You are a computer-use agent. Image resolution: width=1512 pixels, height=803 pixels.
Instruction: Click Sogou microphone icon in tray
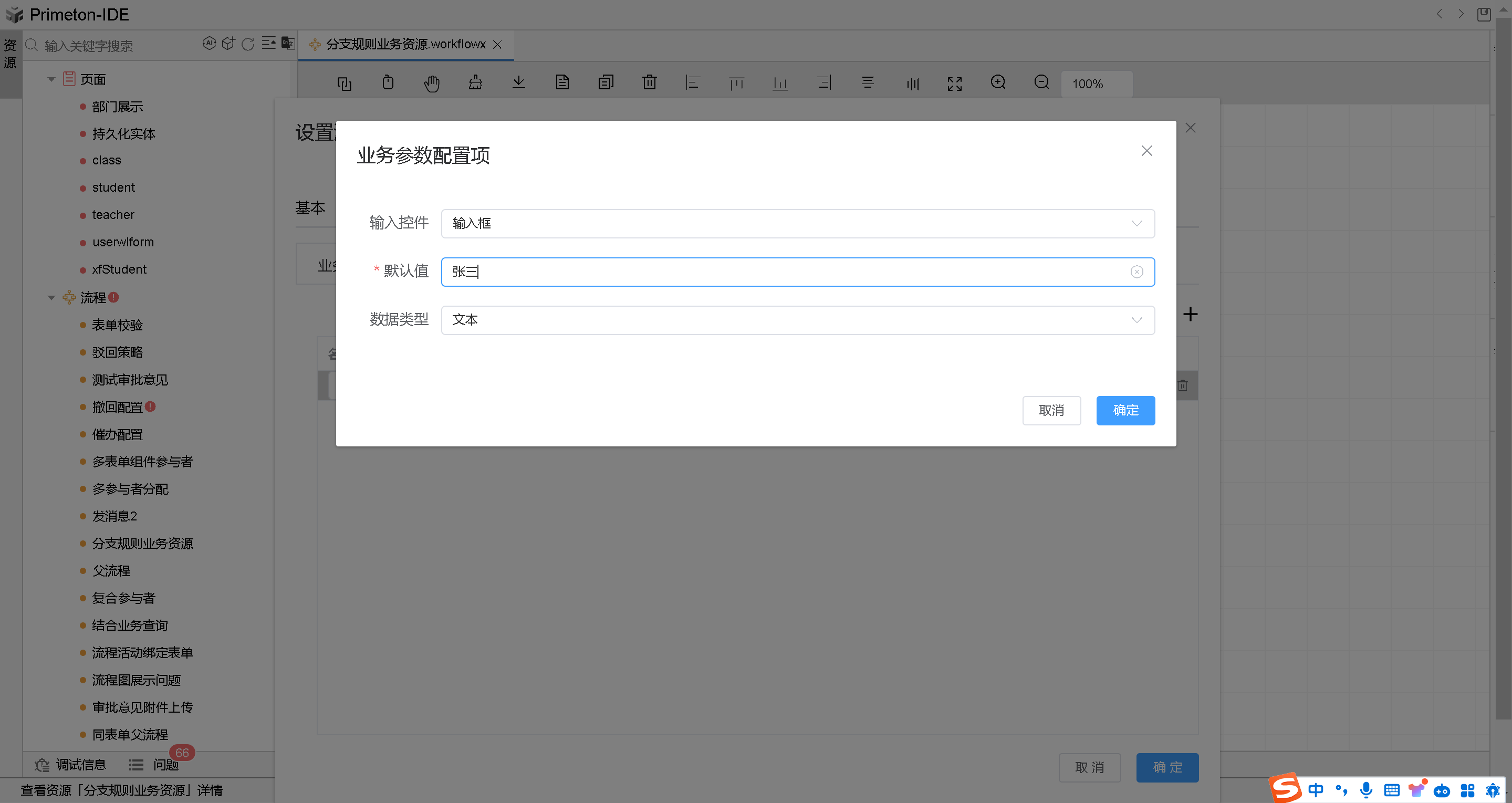1366,790
